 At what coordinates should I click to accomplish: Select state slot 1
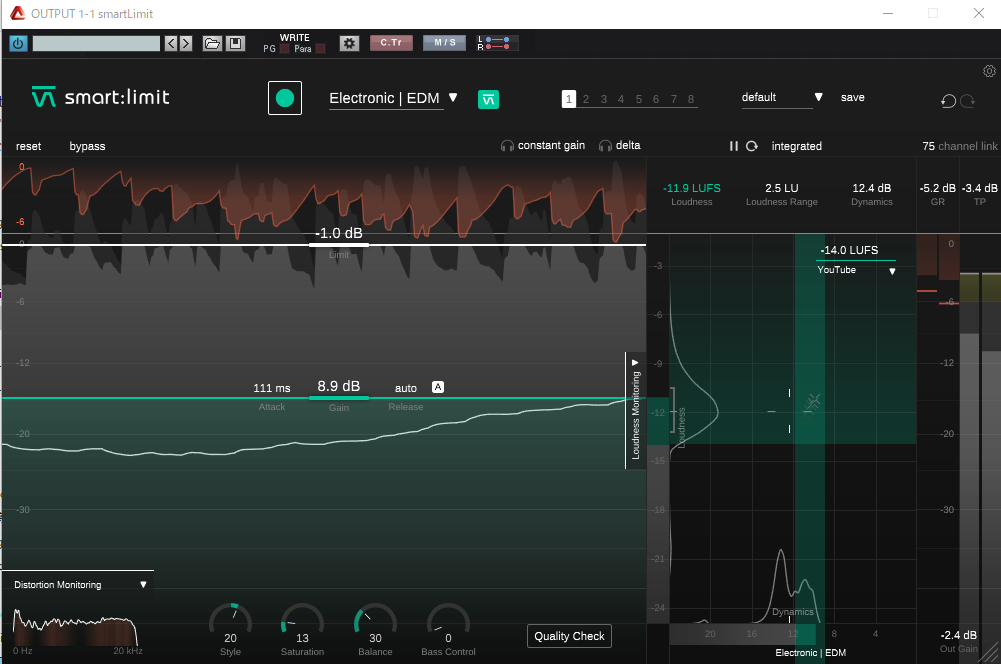tap(569, 99)
